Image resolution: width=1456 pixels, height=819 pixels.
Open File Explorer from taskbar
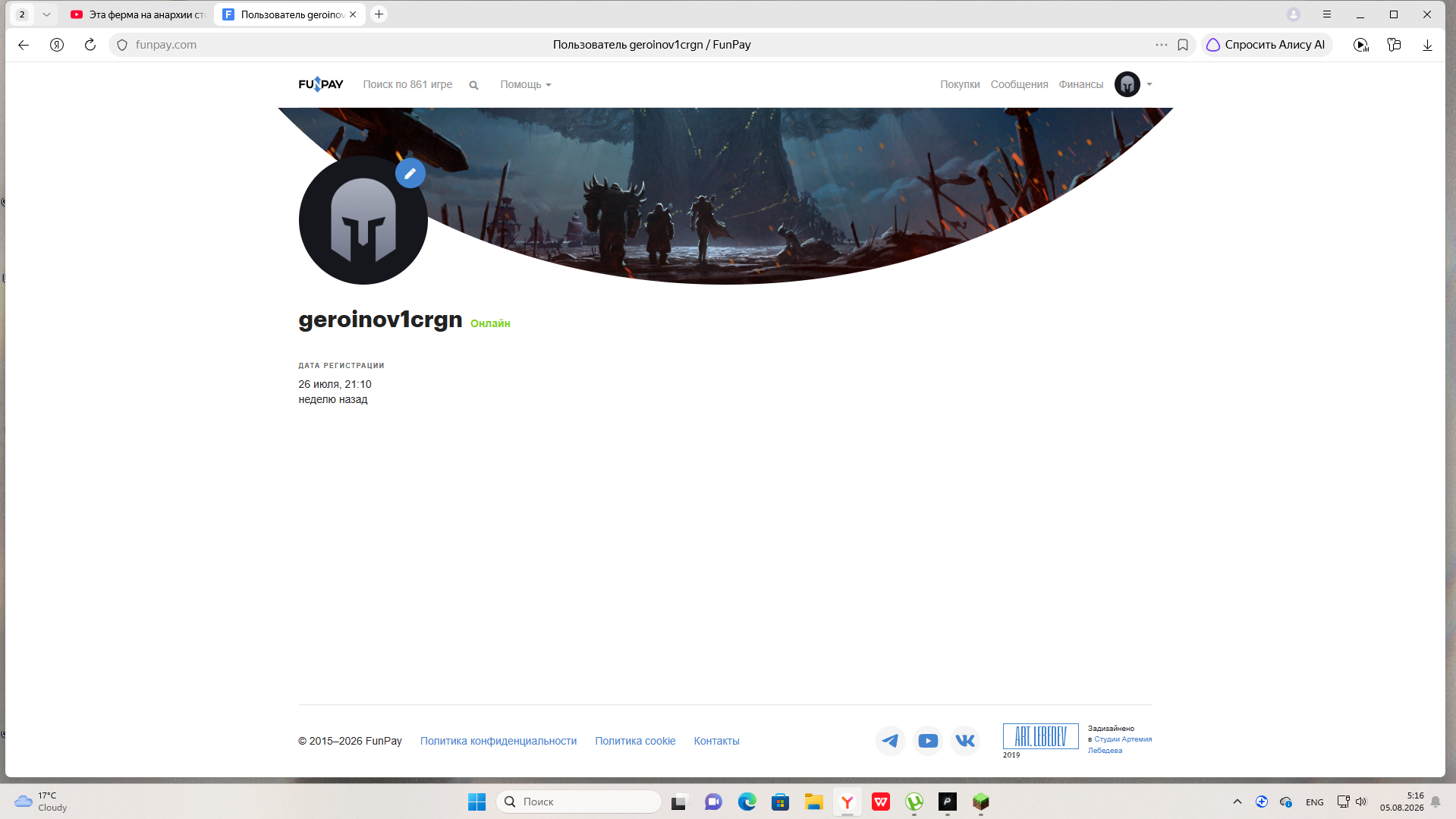[x=814, y=802]
